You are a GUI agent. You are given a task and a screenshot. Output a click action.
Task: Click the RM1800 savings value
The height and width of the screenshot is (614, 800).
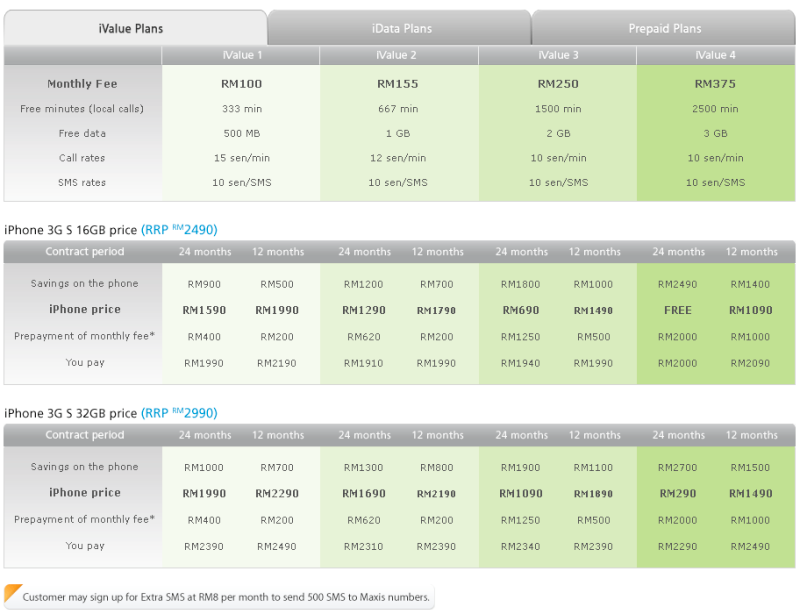pyautogui.click(x=520, y=284)
